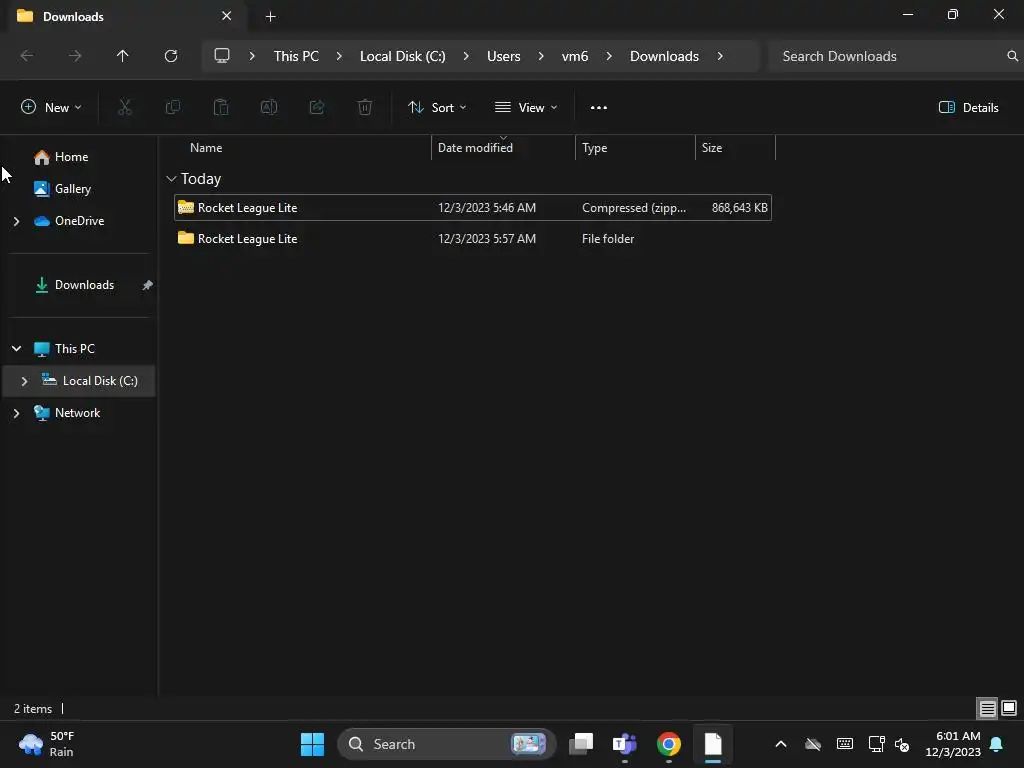
Task: Expand chevron after vm6 in breadcrumb
Action: 609,56
